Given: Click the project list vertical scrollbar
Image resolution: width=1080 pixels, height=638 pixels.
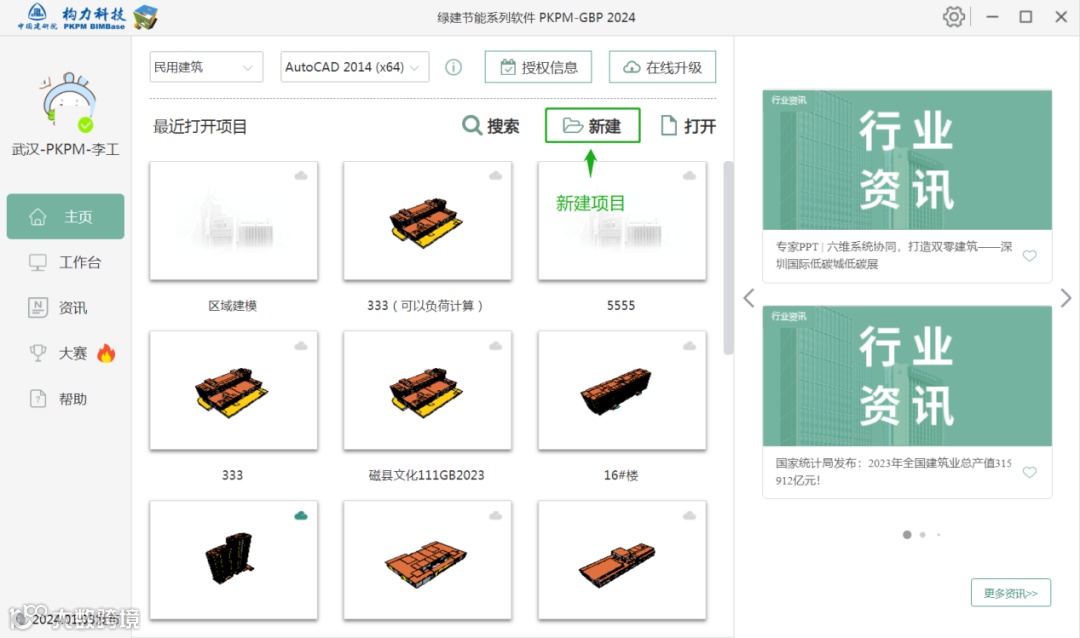Looking at the screenshot, I should pyautogui.click(x=728, y=258).
